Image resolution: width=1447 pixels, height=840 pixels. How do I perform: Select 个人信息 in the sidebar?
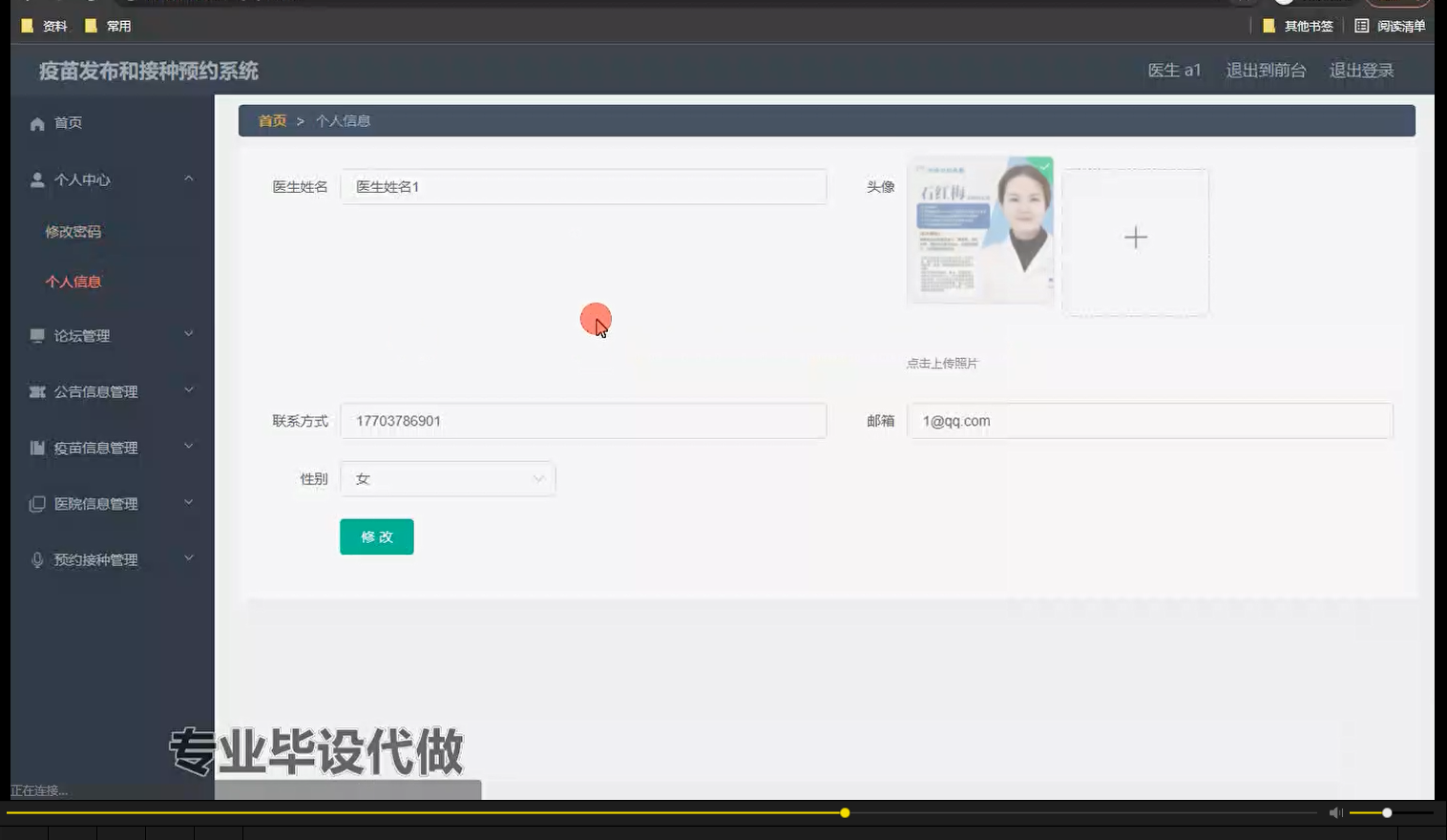tap(72, 282)
